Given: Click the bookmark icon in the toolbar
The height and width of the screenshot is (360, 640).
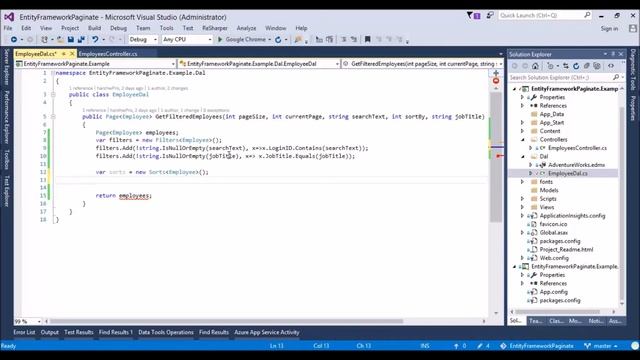Looking at the screenshot, I should point(367,40).
